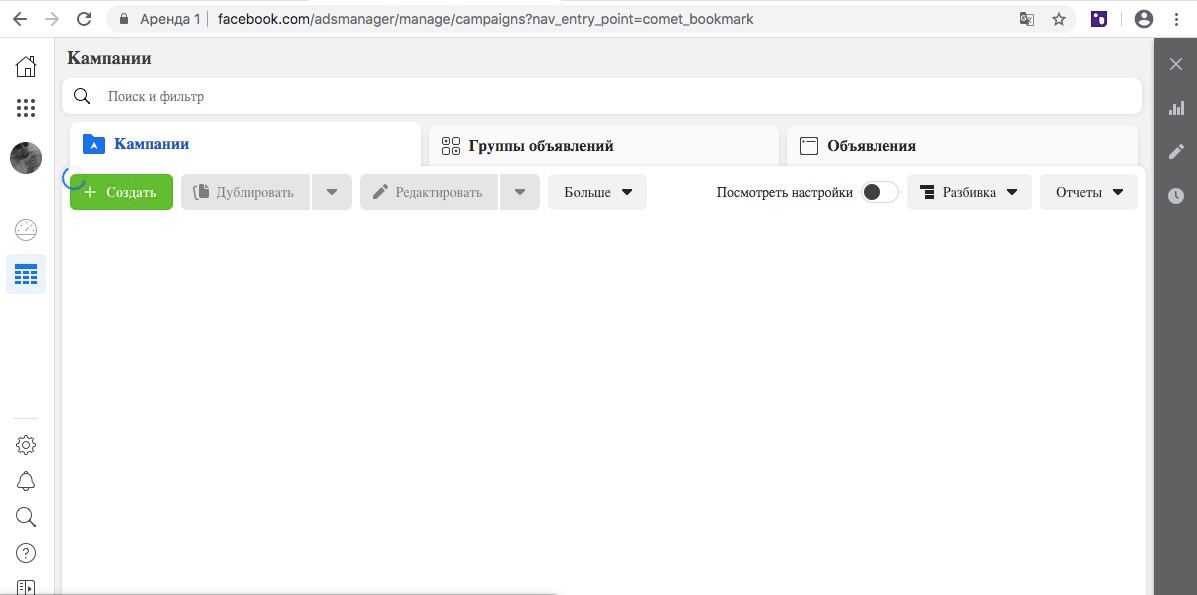
Task: Open the account profile avatar
Action: point(26,158)
